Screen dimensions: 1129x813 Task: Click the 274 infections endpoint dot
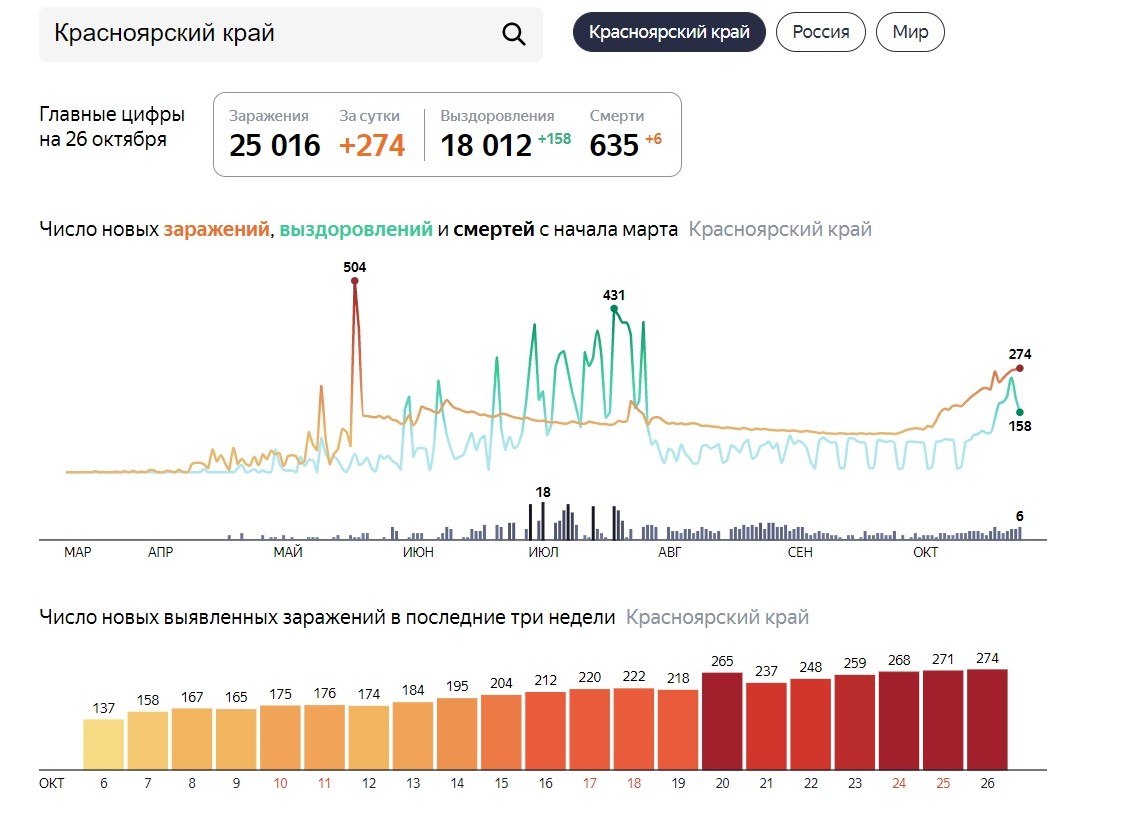pos(1019,368)
